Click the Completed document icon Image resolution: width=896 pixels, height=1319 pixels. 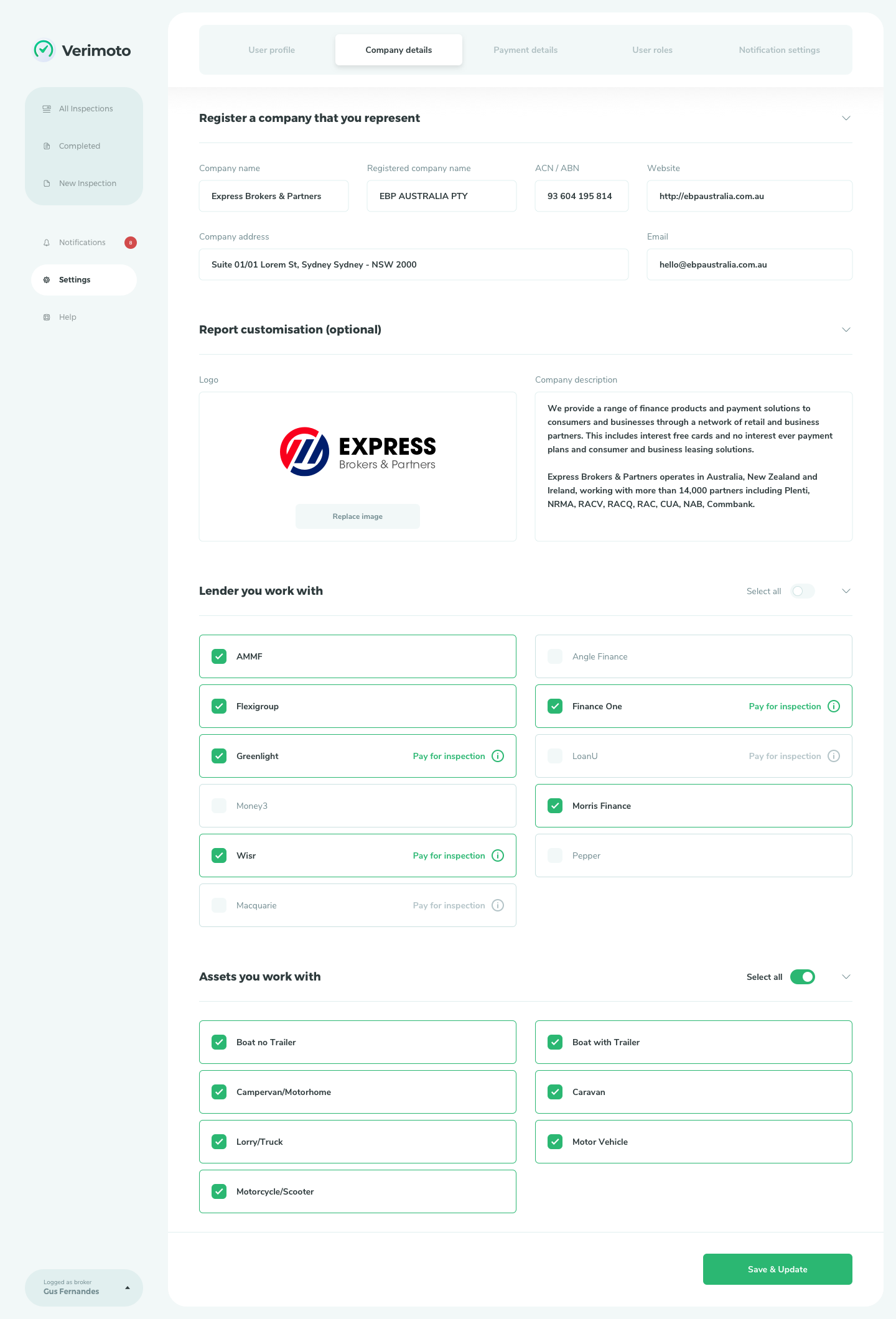(x=47, y=146)
